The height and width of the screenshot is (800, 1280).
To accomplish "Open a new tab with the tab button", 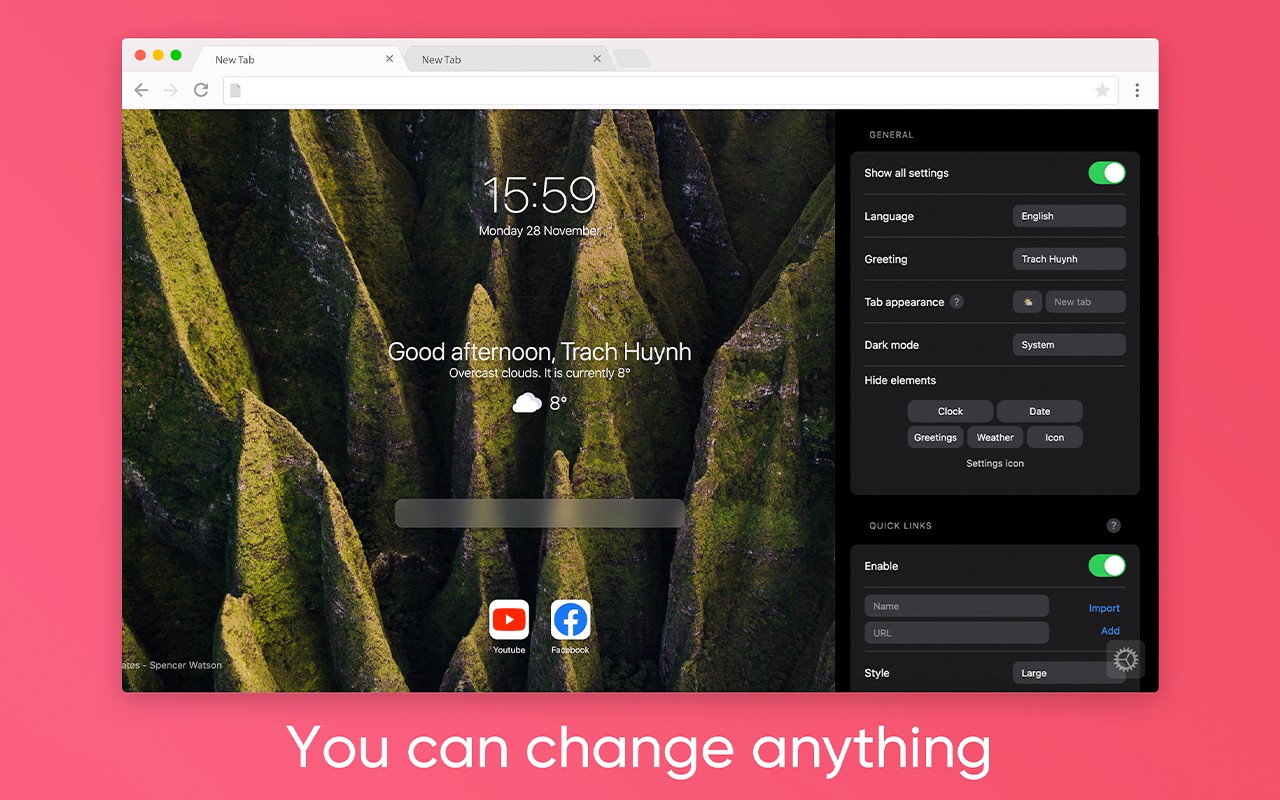I will [631, 59].
